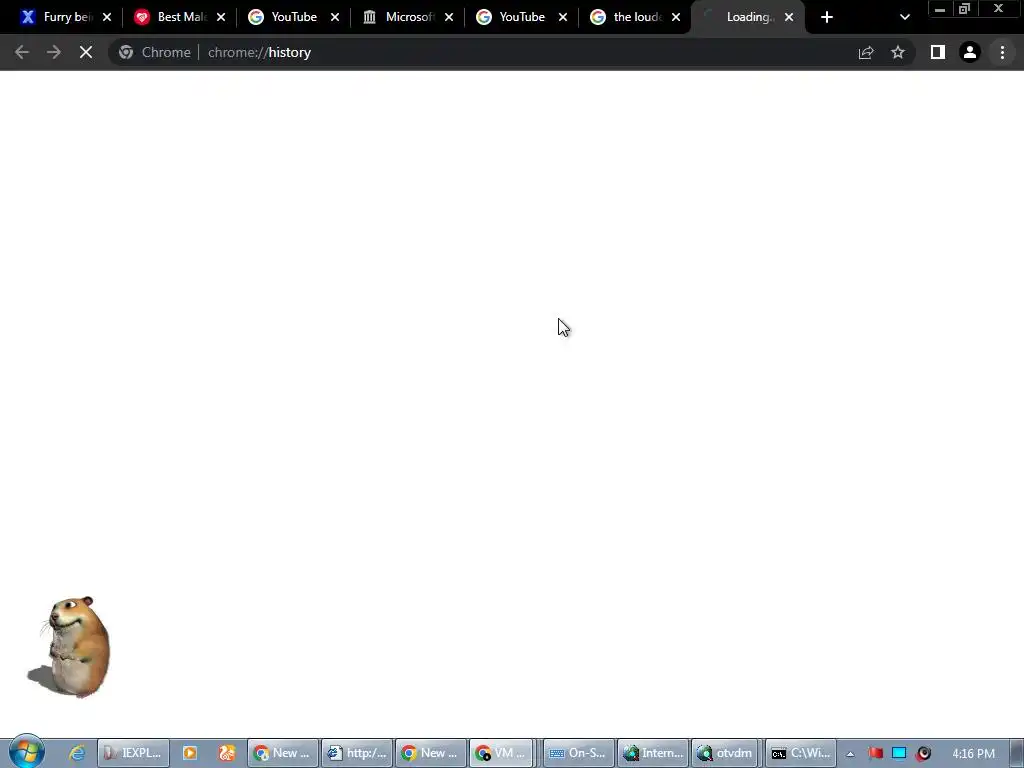Close the second YouTube tab

tap(563, 17)
